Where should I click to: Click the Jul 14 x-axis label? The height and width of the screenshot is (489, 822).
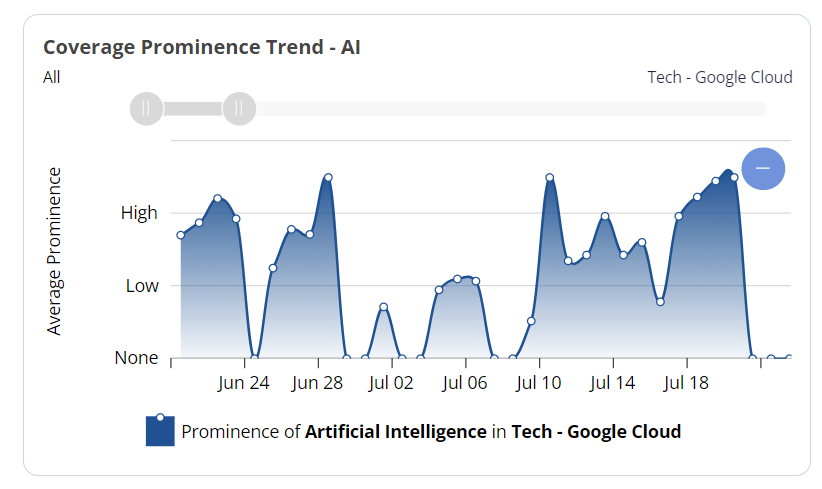click(x=612, y=383)
